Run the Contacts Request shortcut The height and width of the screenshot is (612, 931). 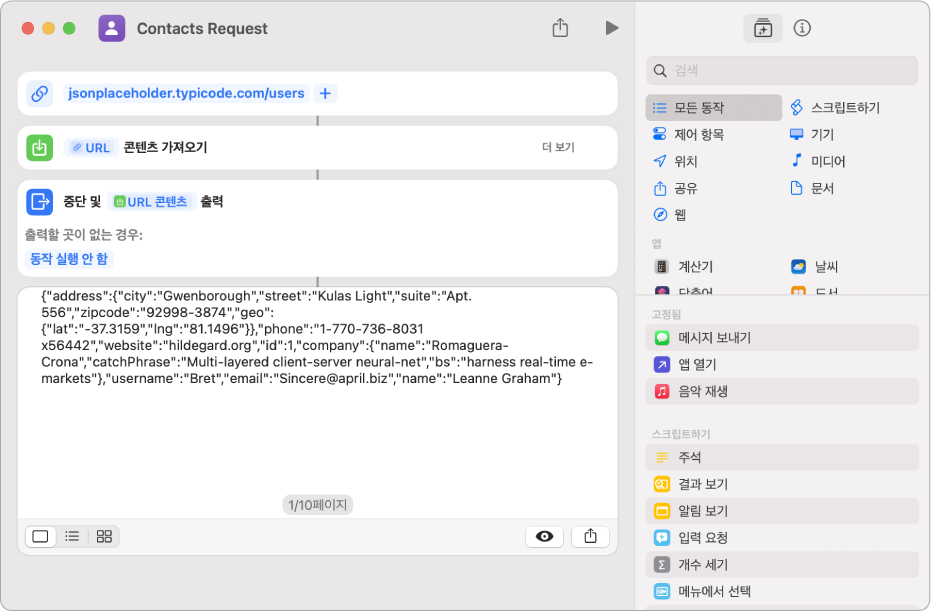[612, 28]
